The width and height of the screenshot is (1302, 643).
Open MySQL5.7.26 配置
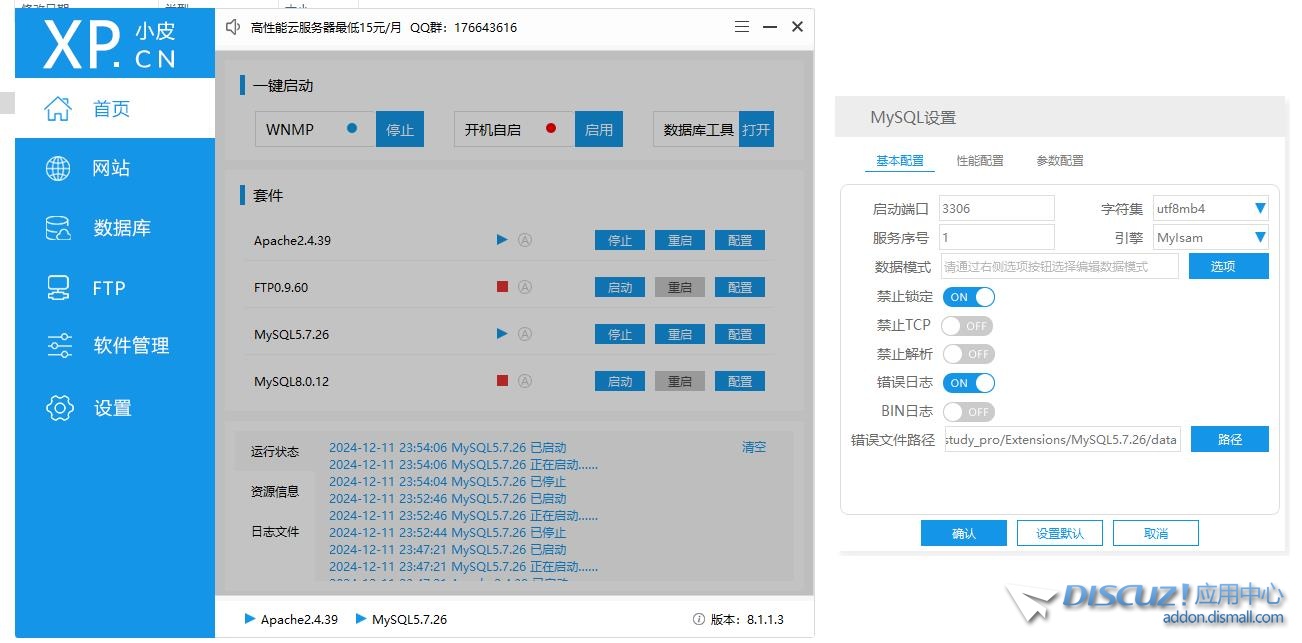click(x=740, y=334)
